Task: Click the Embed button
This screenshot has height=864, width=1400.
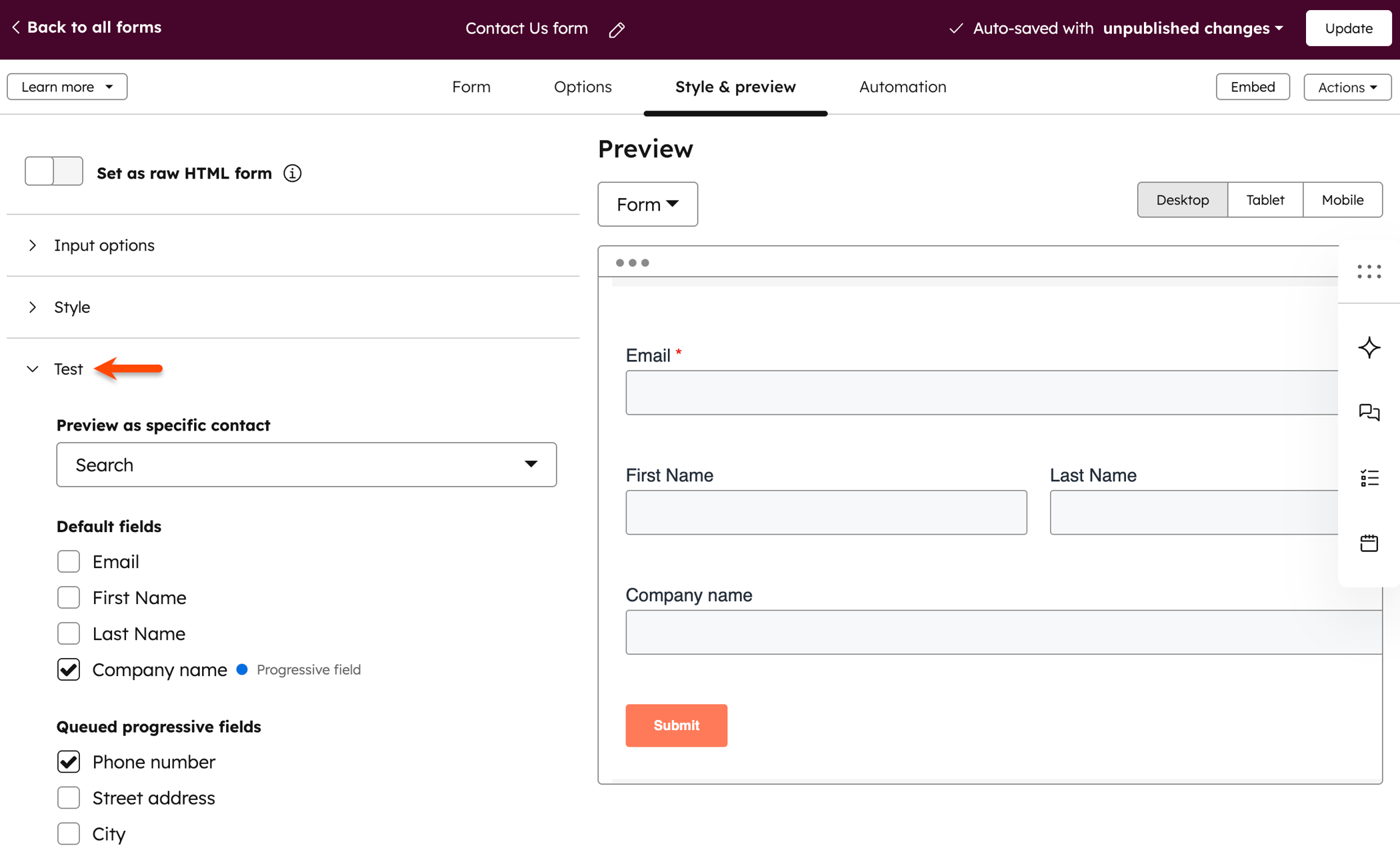Action: (x=1253, y=87)
